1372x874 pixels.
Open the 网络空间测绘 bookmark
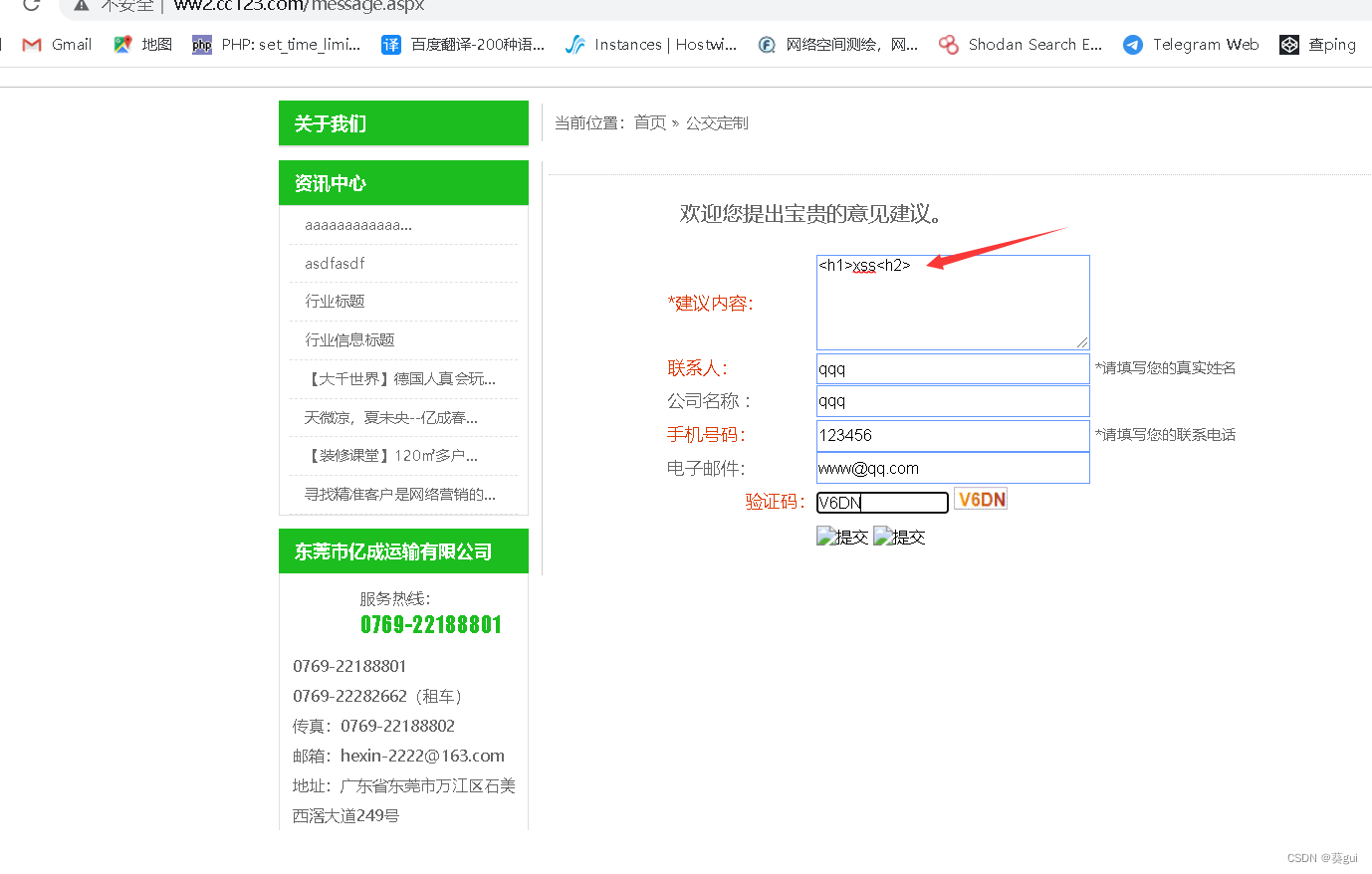coord(837,45)
